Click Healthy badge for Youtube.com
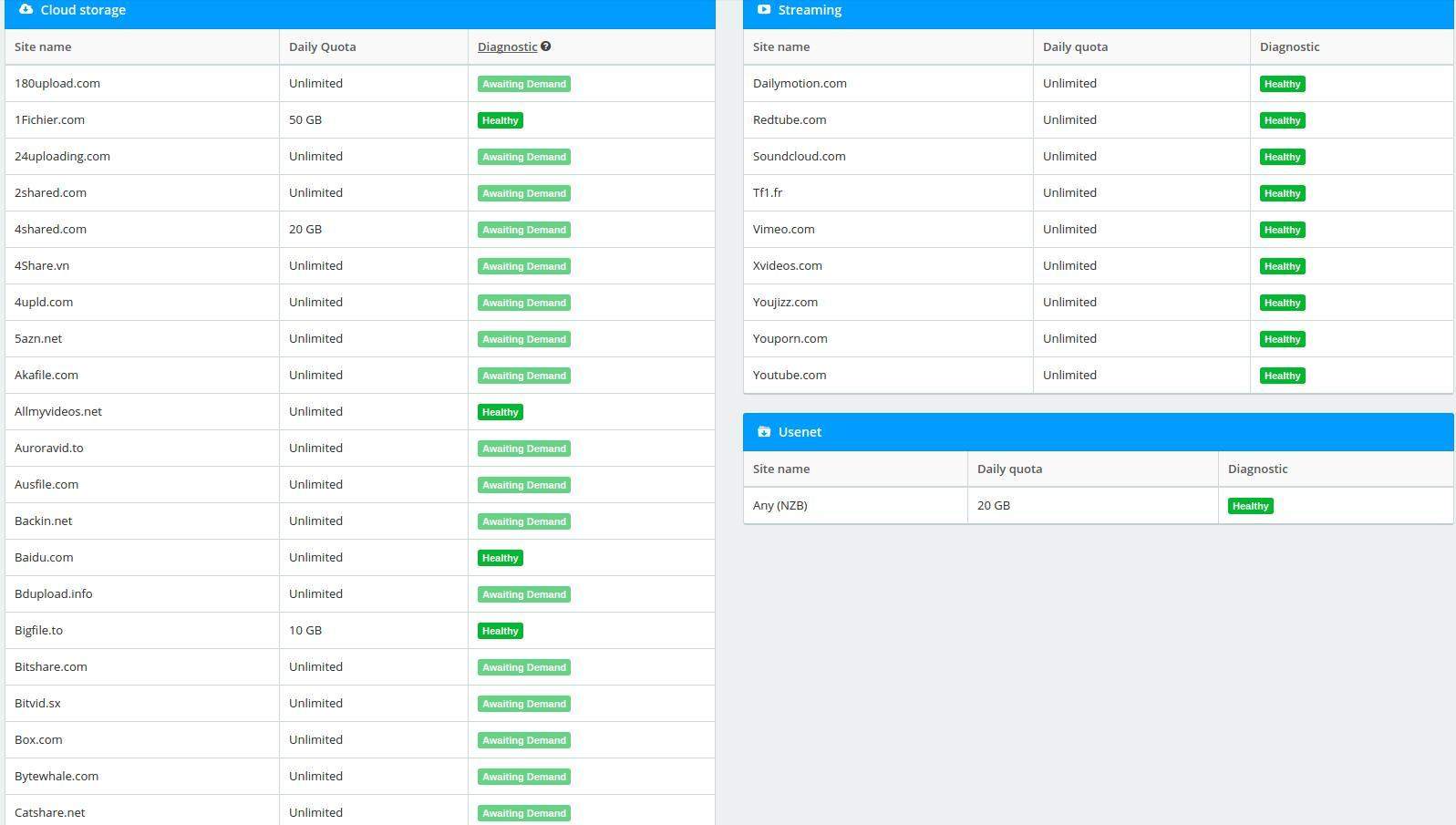This screenshot has height=825, width=1456. pos(1283,376)
